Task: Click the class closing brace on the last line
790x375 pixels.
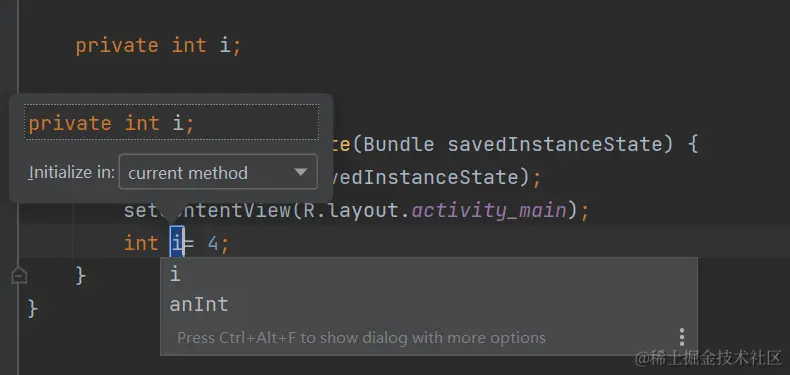Action: click(33, 308)
